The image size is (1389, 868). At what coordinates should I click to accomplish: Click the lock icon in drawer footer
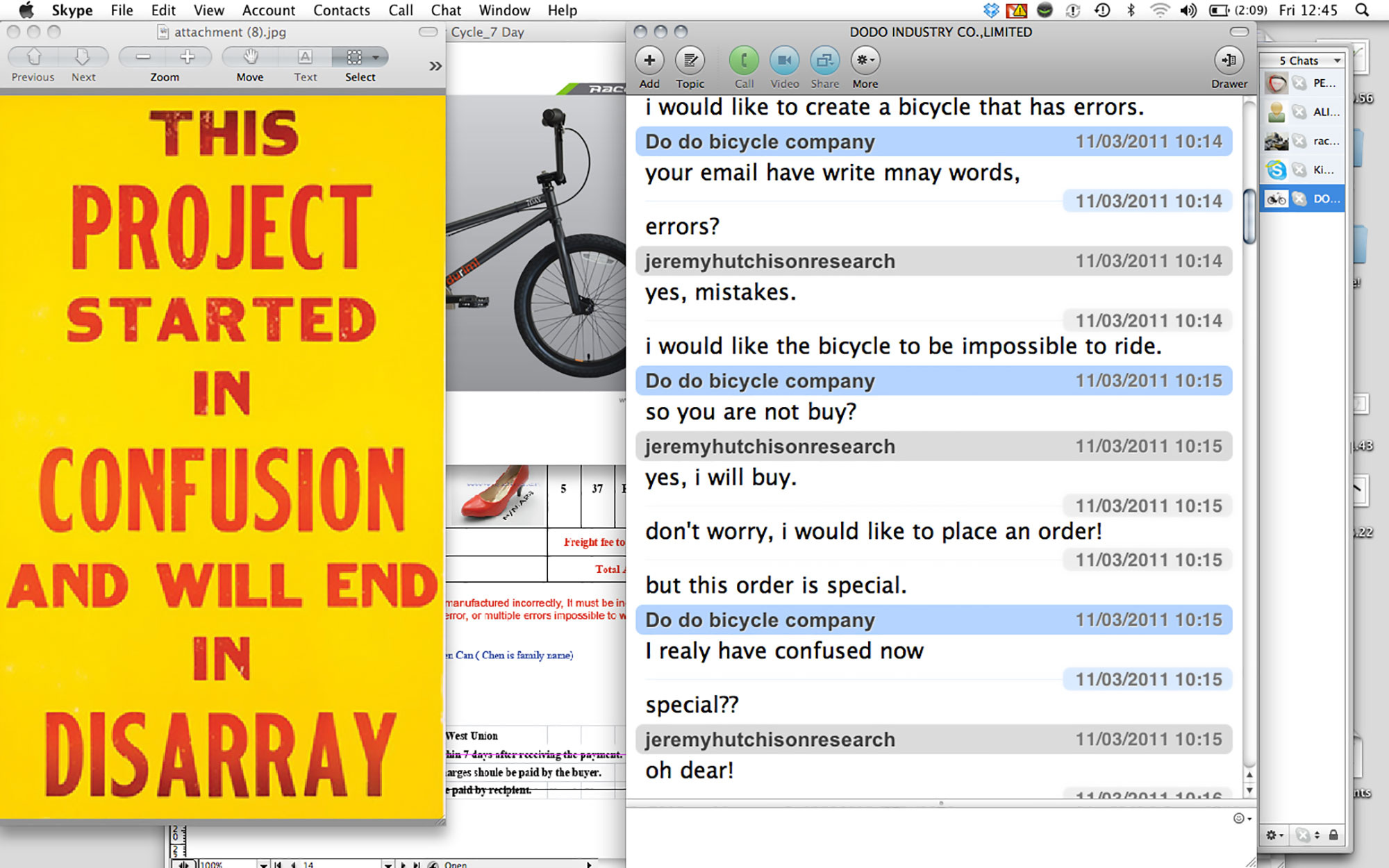(1333, 835)
